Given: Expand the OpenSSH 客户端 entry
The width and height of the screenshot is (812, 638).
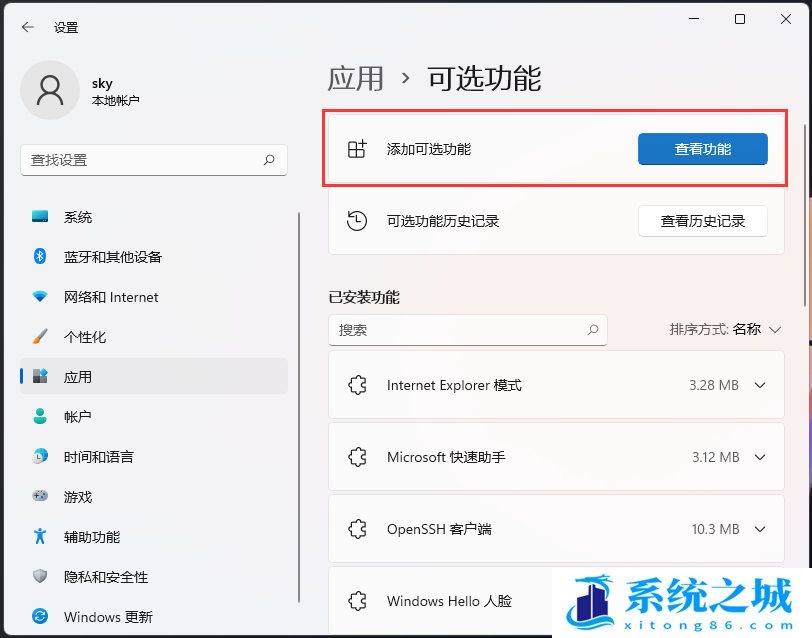Looking at the screenshot, I should (x=760, y=529).
